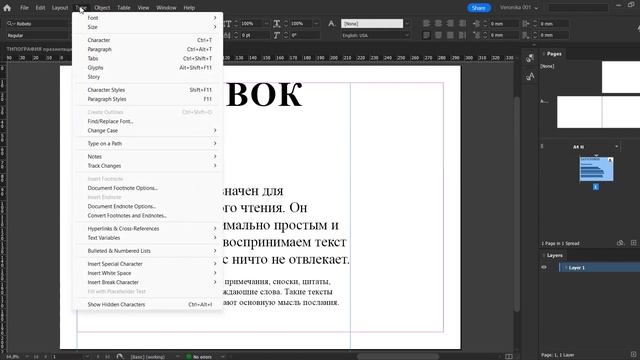Toggle visibility of Layer 1
Viewport: 640px width, 360px height.
click(544, 268)
